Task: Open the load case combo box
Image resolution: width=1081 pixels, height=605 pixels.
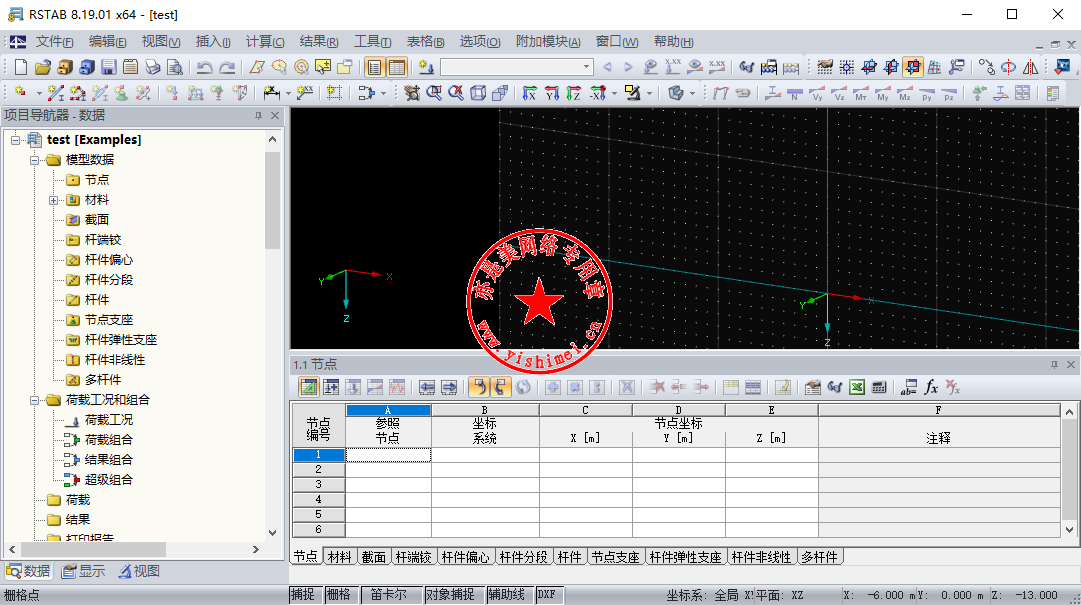Action: tap(516, 67)
